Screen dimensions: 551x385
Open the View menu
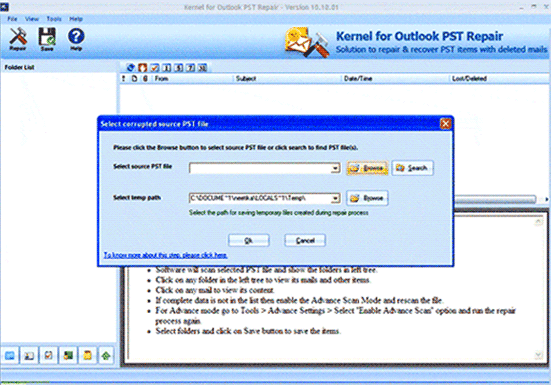click(32, 19)
